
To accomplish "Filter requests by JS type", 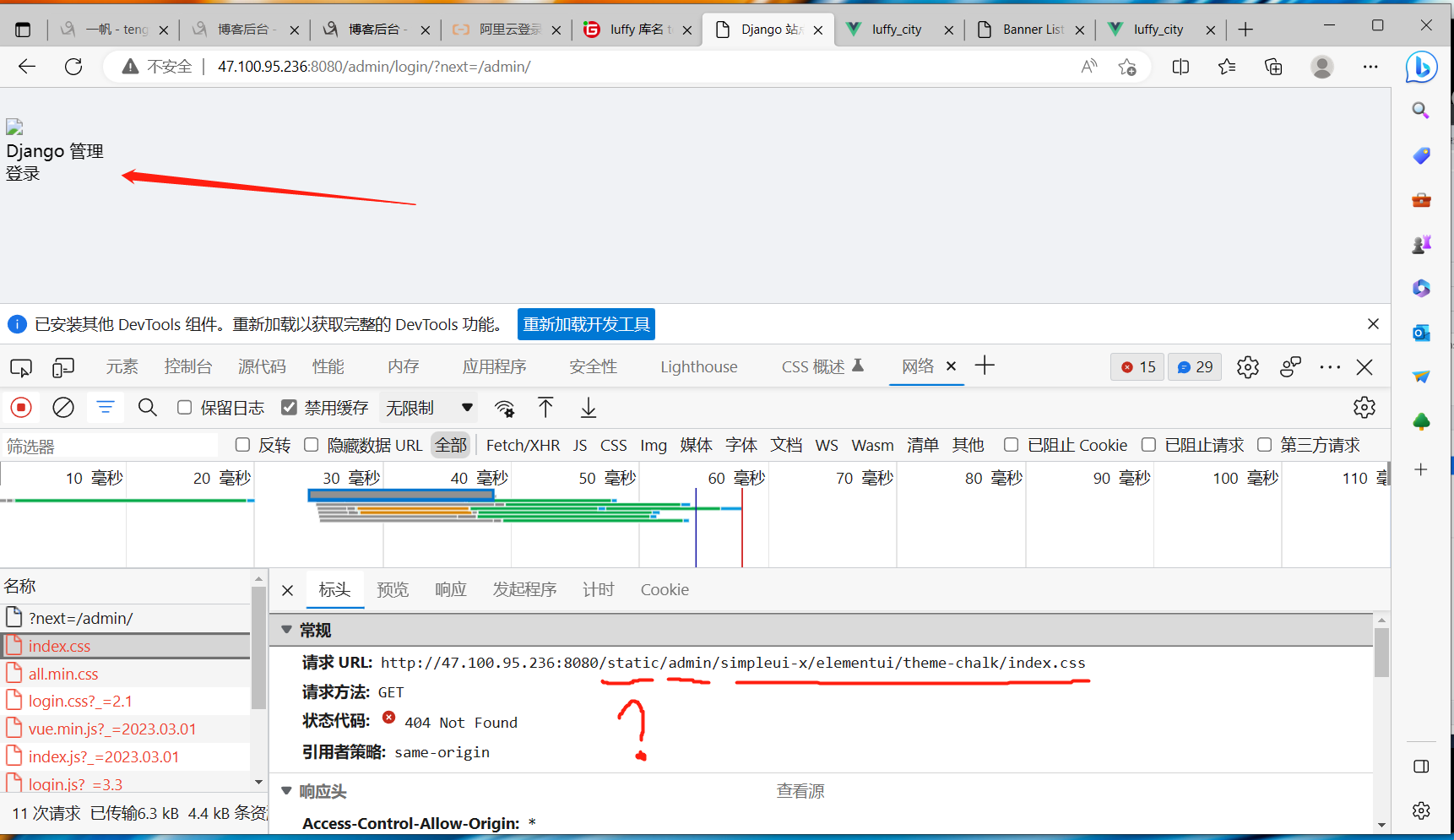I will click(580, 445).
